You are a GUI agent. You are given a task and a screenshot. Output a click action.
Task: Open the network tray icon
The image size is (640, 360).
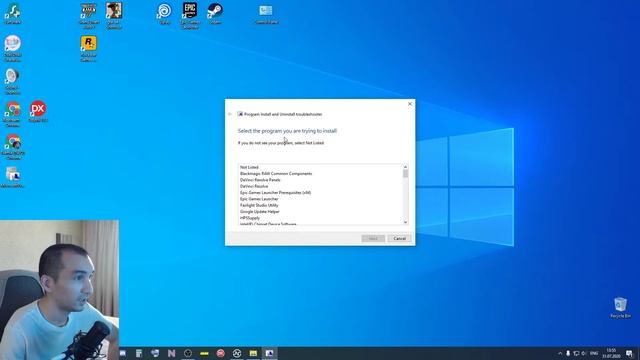[x=576, y=353]
